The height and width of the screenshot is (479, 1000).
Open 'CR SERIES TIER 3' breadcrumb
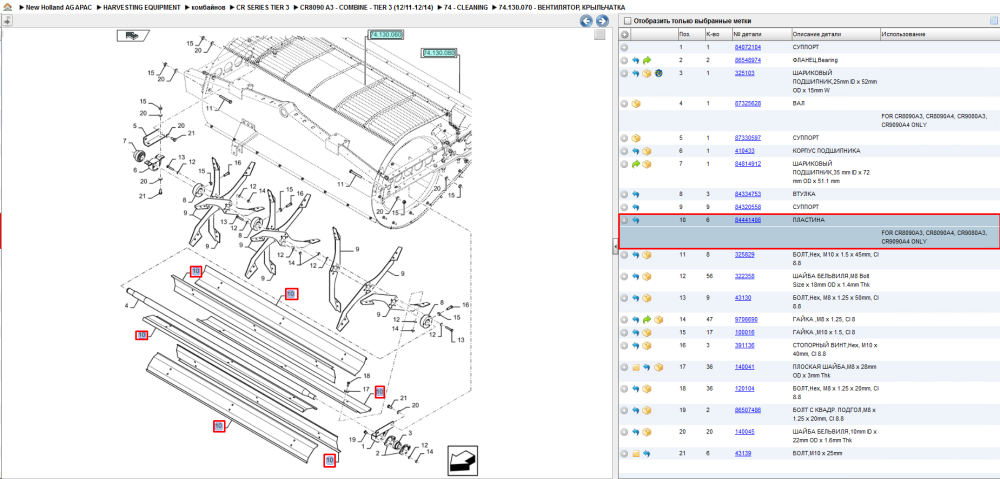(x=263, y=6)
